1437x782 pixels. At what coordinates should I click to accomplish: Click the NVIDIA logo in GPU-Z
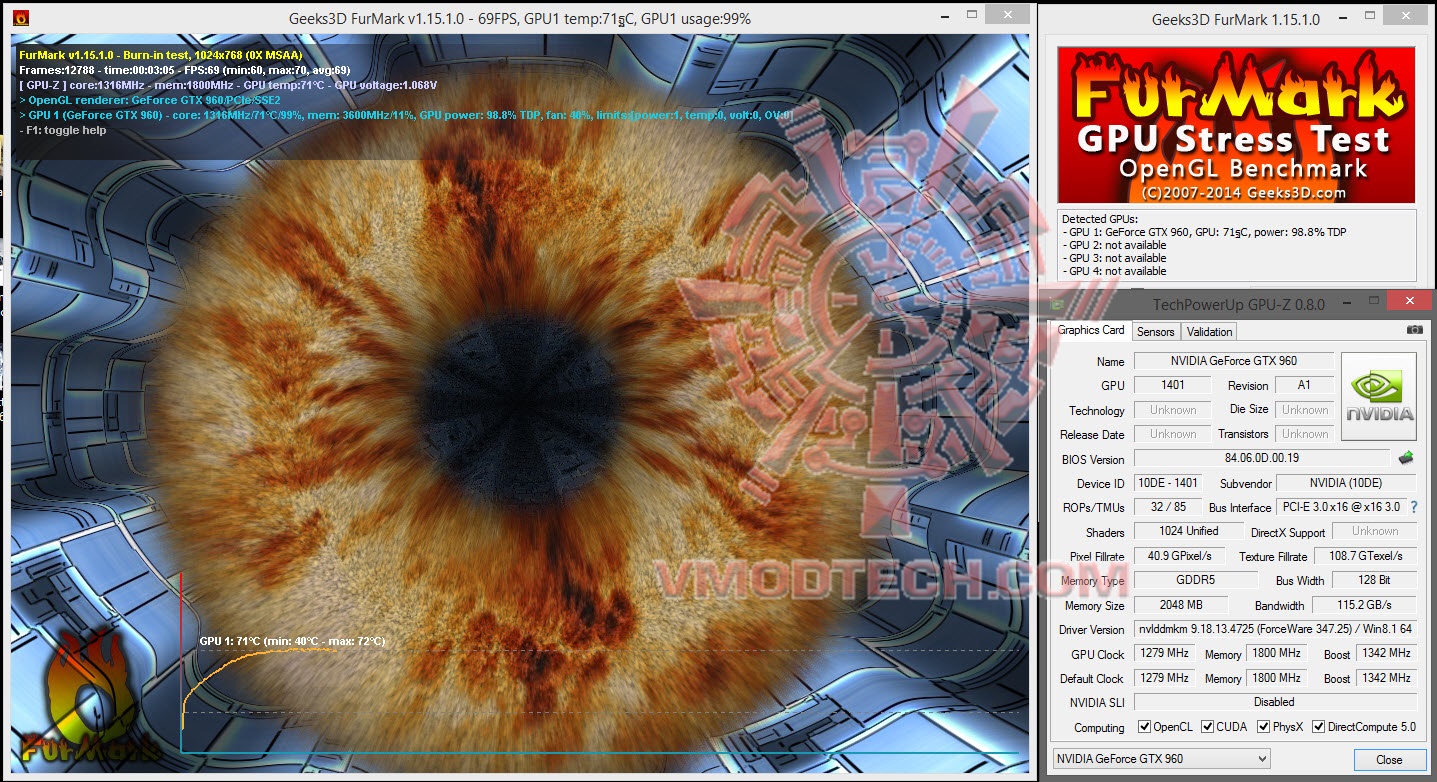[1378, 396]
